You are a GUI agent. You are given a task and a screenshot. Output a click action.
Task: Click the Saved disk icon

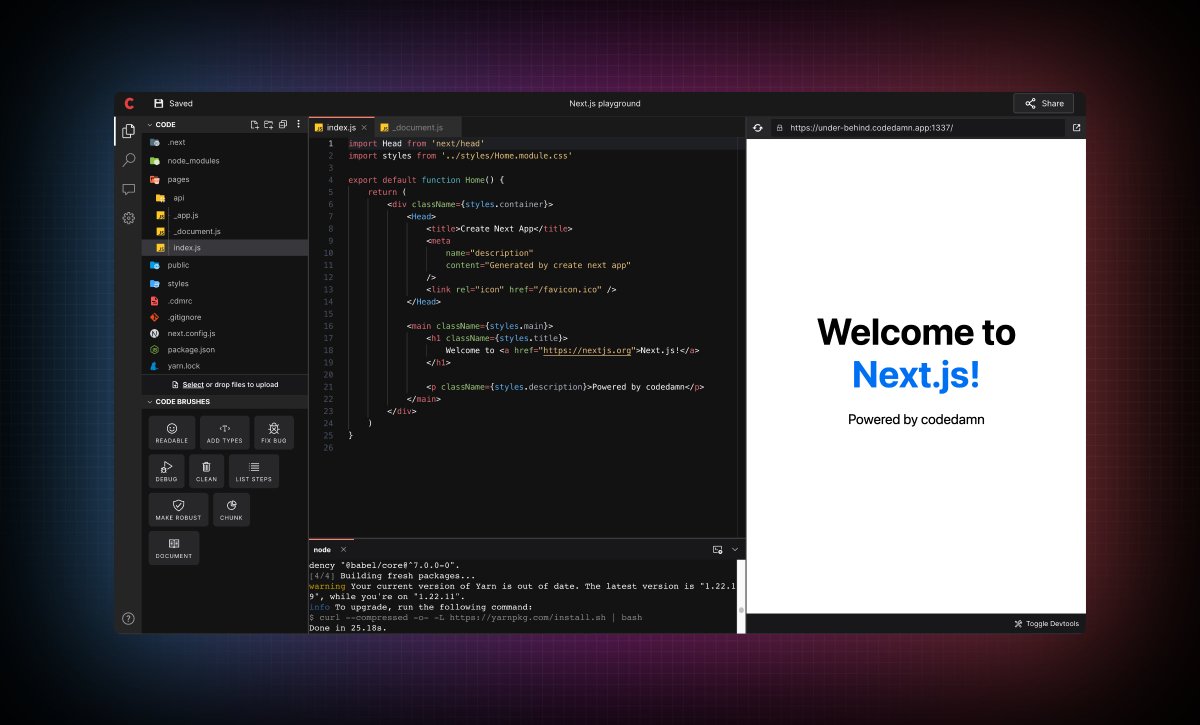158,103
